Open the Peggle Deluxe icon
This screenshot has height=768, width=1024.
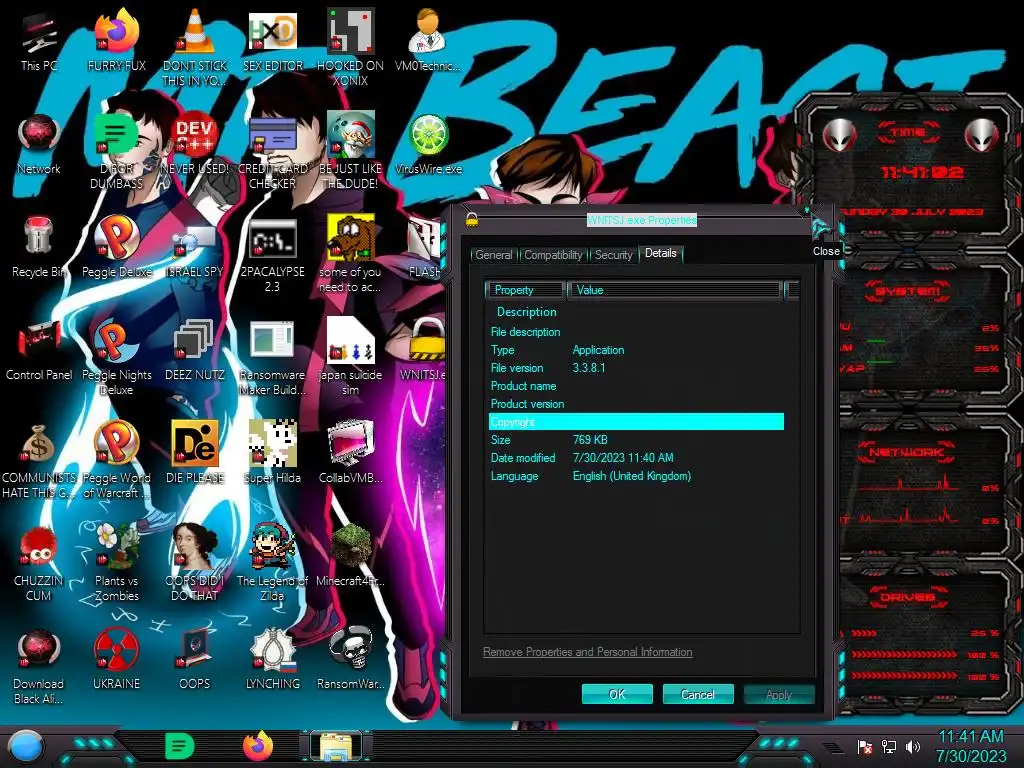(x=116, y=247)
